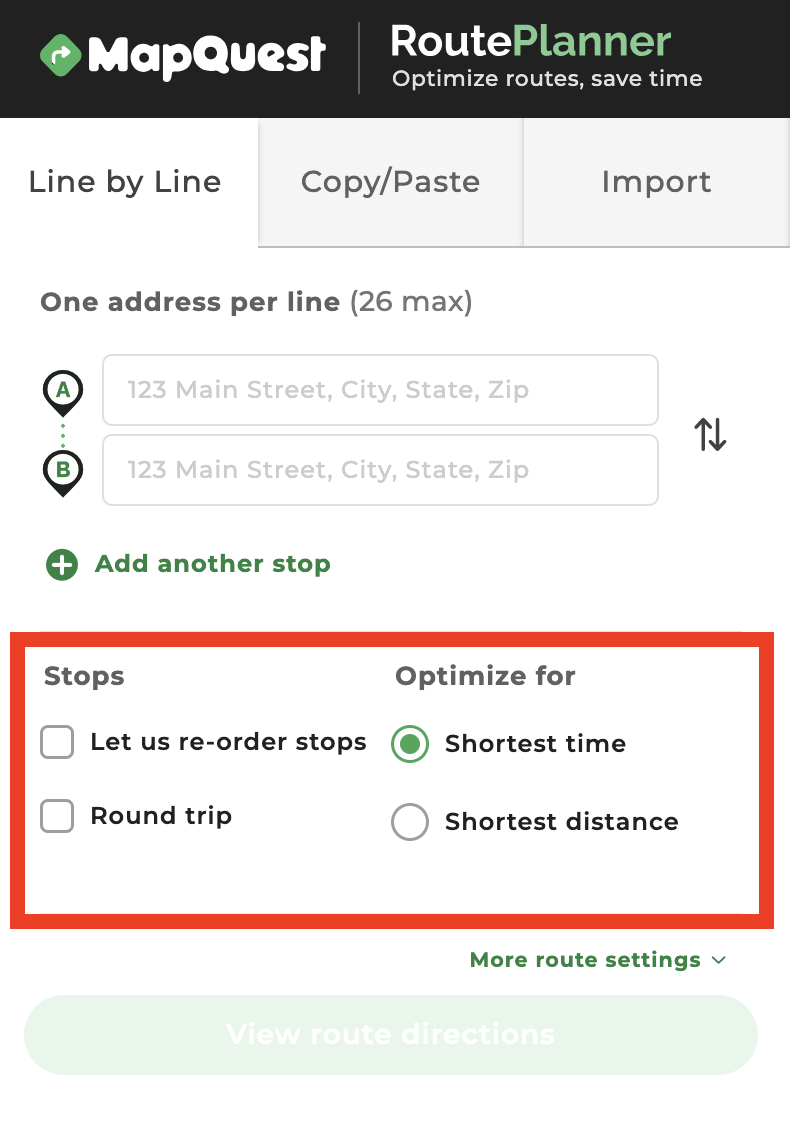Screen dimensions: 790x1142
Task: Click the chevron next to More route settings
Action: pos(719,960)
